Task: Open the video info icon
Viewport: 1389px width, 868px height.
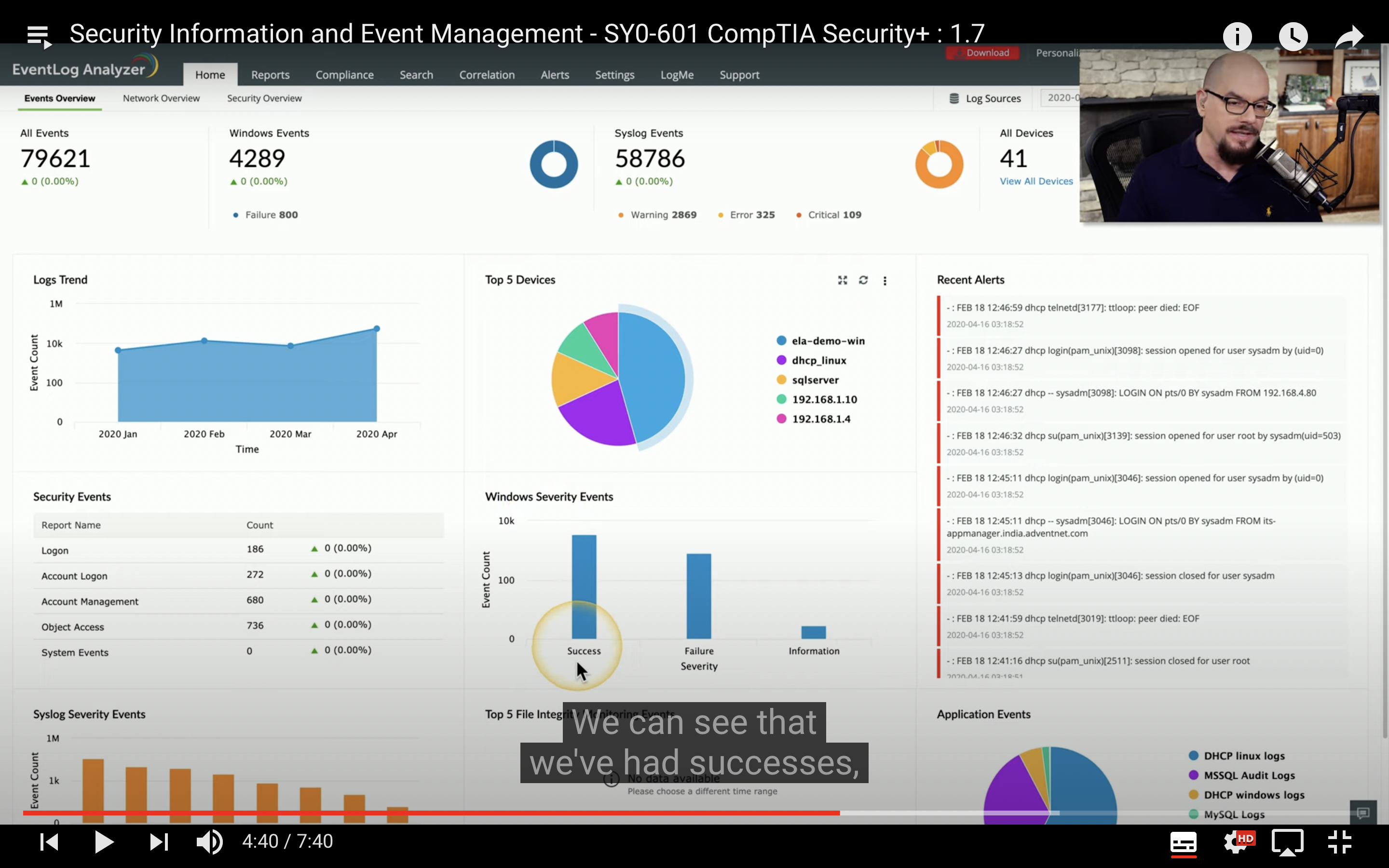Action: pyautogui.click(x=1237, y=37)
